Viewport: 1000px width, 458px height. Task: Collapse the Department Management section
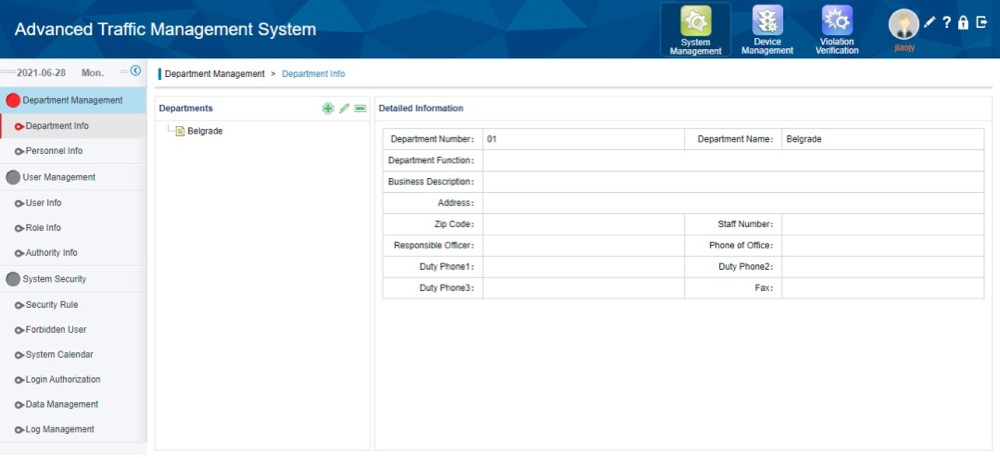(x=72, y=100)
